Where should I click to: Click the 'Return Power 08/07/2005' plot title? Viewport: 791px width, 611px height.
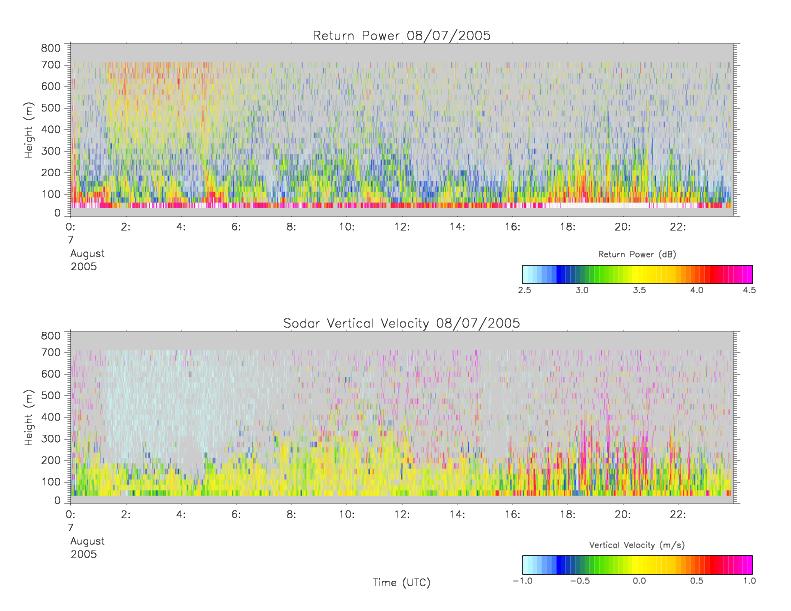pyautogui.click(x=402, y=35)
